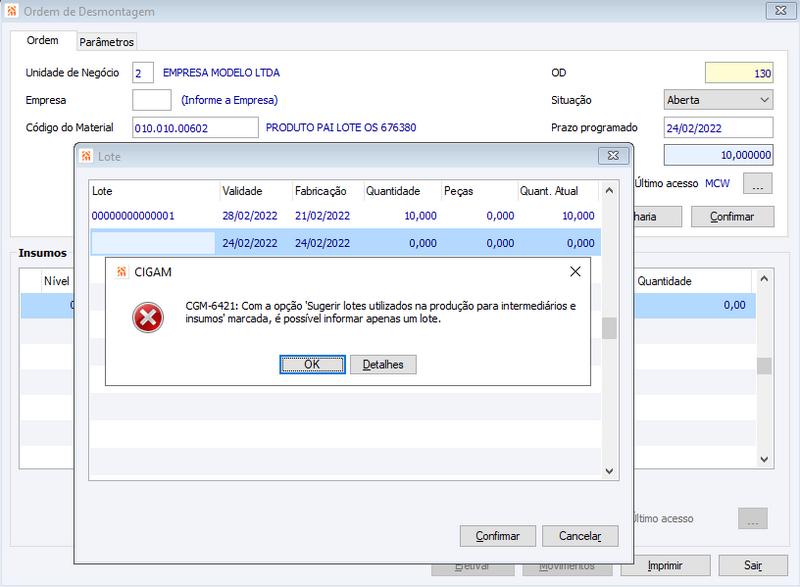Click the EMPRESA MODELO LTDA text
Viewport: 800px width, 587px height.
coord(221,73)
